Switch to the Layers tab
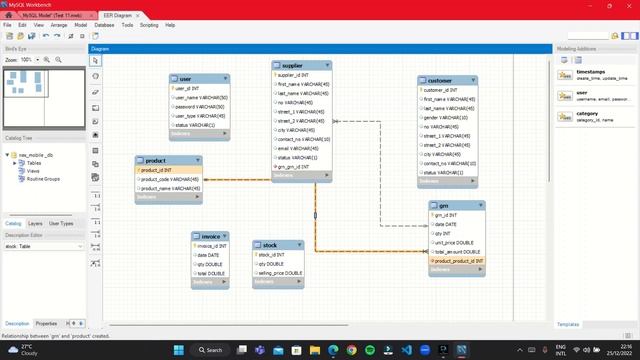This screenshot has width=640, height=360. tap(35, 224)
